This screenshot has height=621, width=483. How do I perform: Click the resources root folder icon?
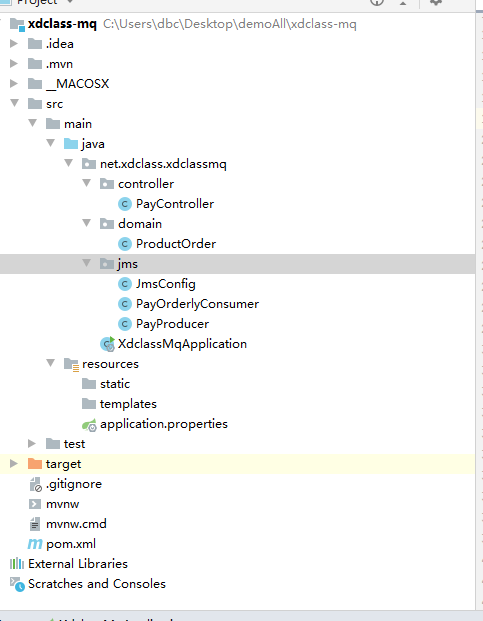click(x=71, y=364)
